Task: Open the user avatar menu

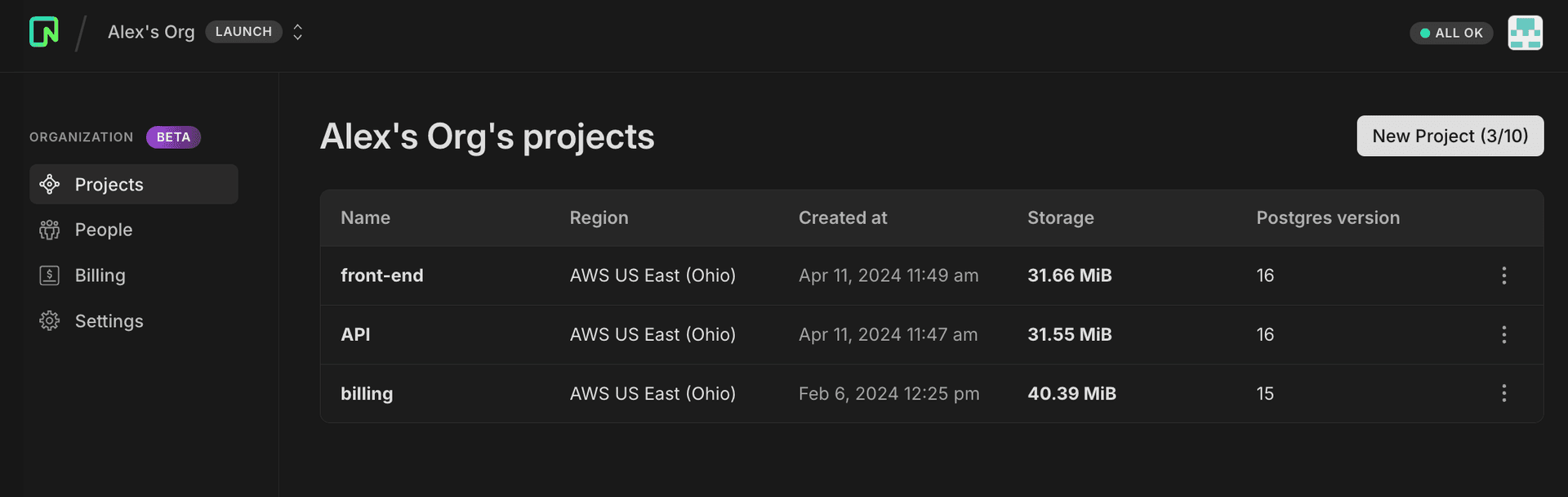Action: (1525, 33)
